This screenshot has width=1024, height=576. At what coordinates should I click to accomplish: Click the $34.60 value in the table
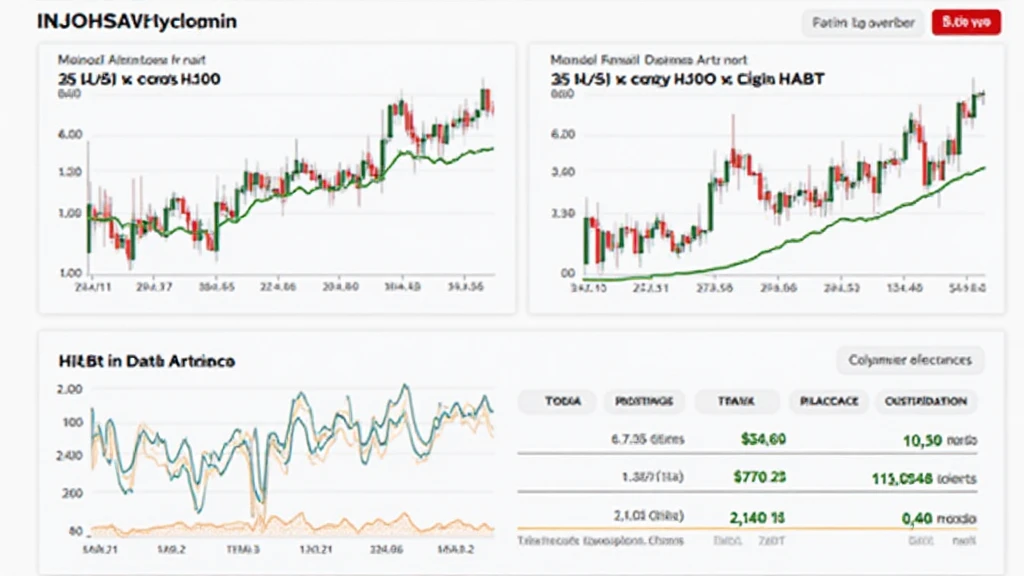point(763,438)
